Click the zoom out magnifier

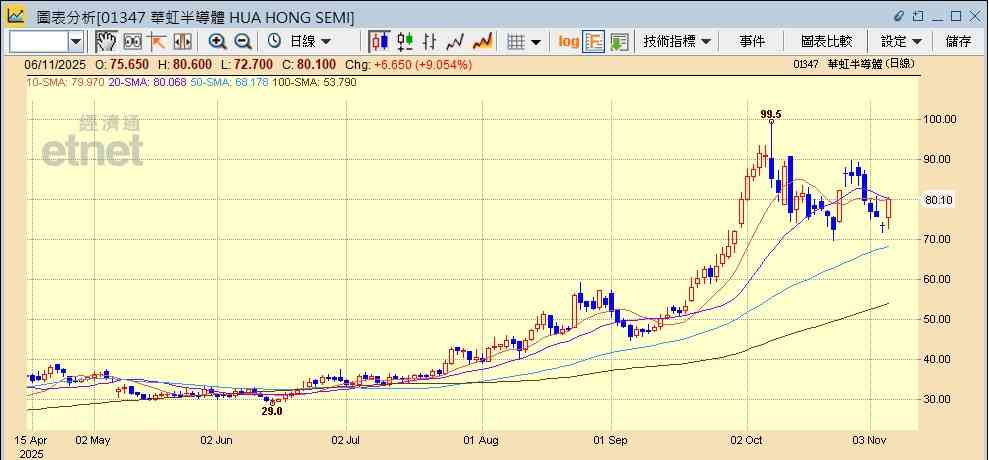(243, 41)
